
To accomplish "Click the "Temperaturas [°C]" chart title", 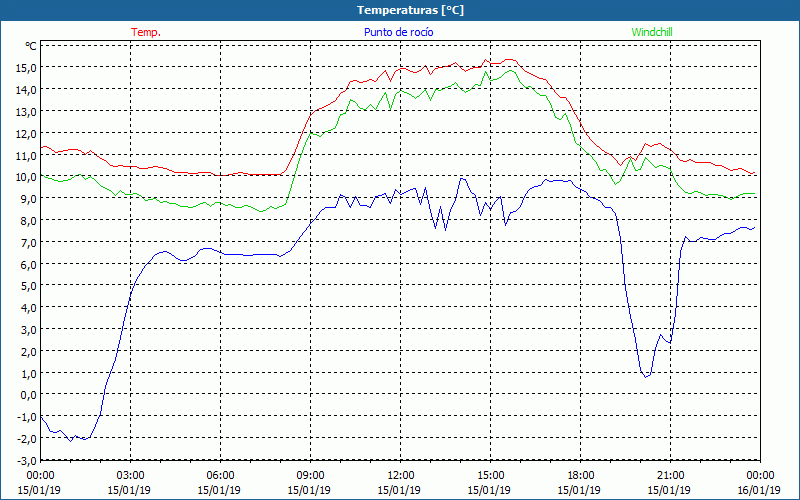I will tap(410, 10).
